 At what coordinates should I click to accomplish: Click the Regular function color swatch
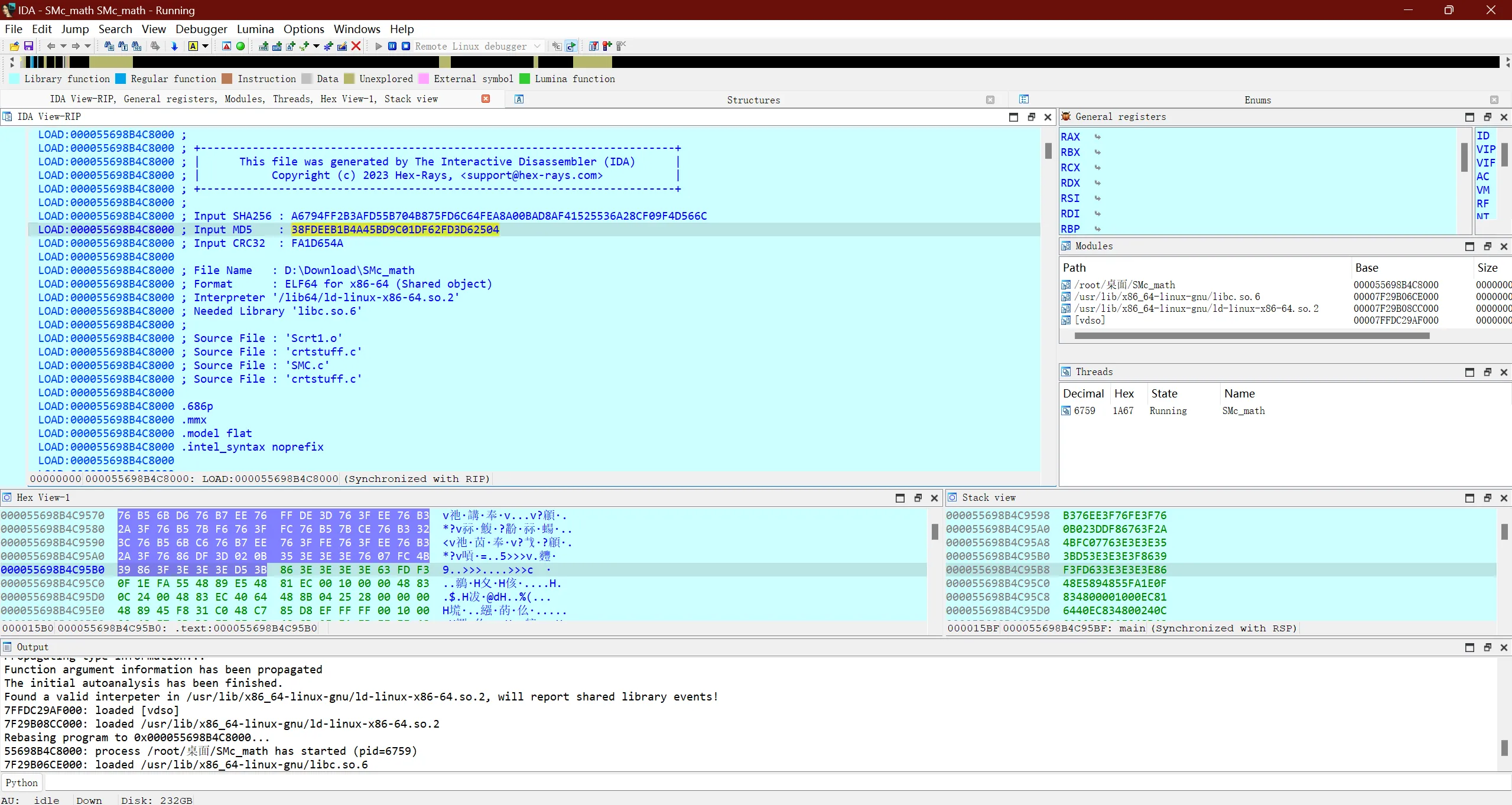point(121,79)
